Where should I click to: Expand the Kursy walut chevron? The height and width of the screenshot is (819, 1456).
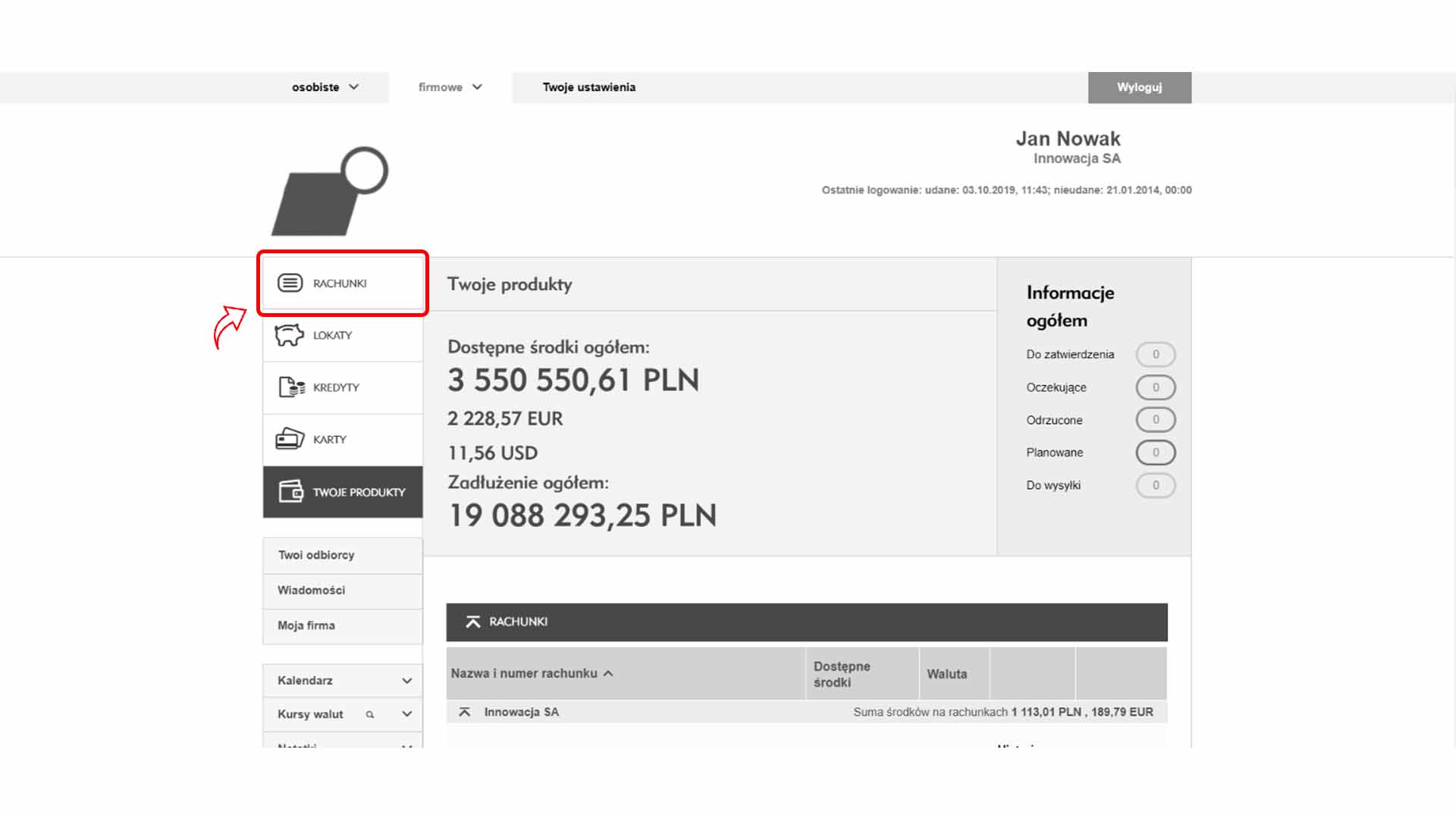pos(406,714)
